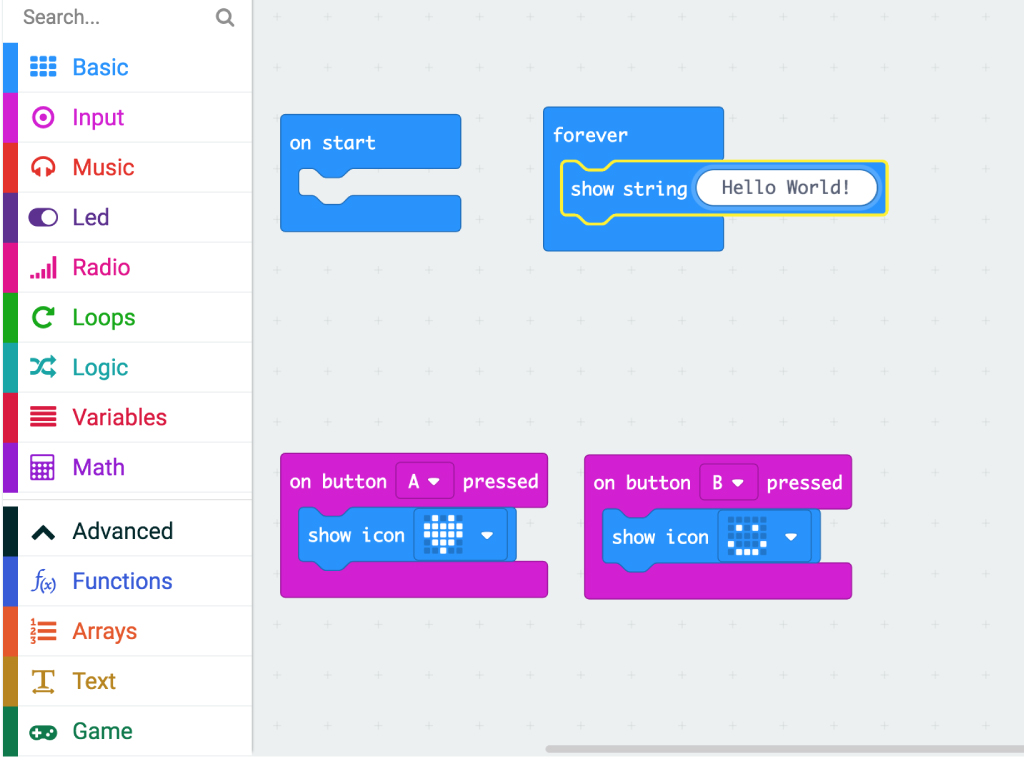Viewport: 1024px width, 768px height.
Task: Edit the Hello World! string field
Action: (786, 188)
